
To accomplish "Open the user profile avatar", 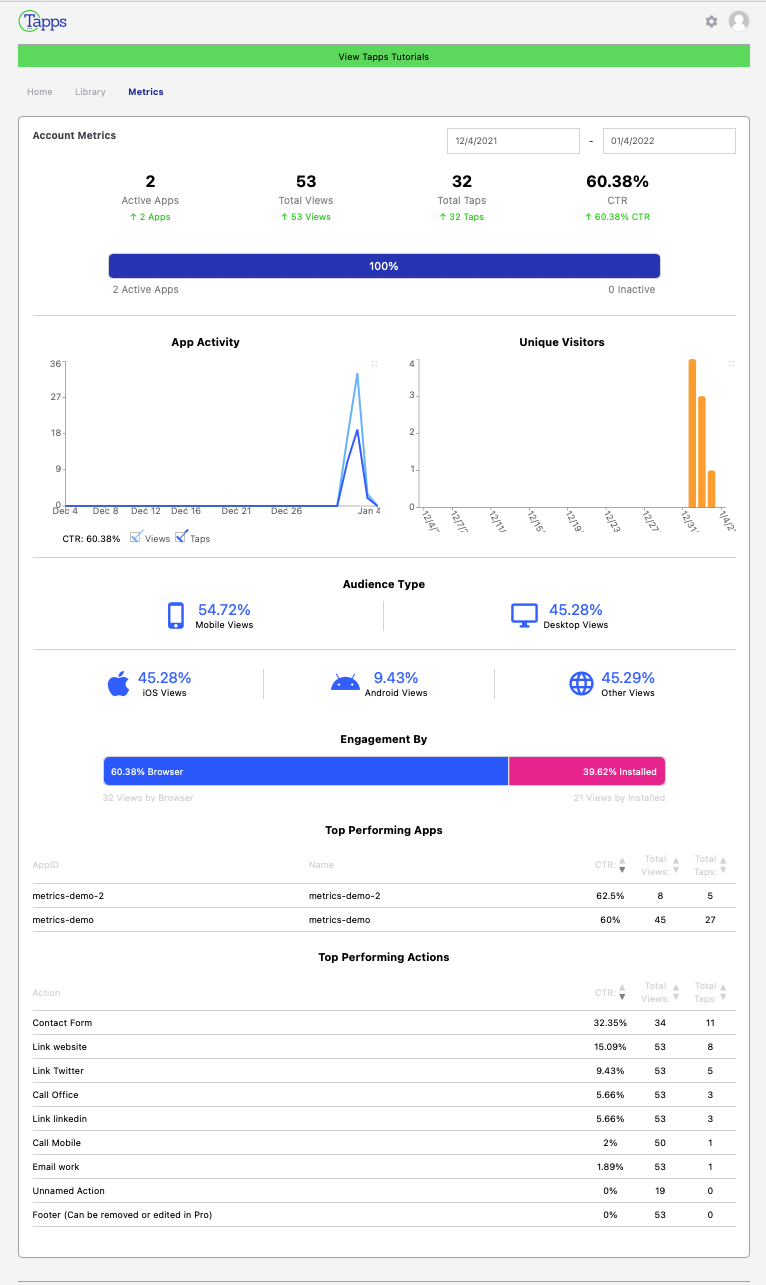I will click(x=739, y=21).
